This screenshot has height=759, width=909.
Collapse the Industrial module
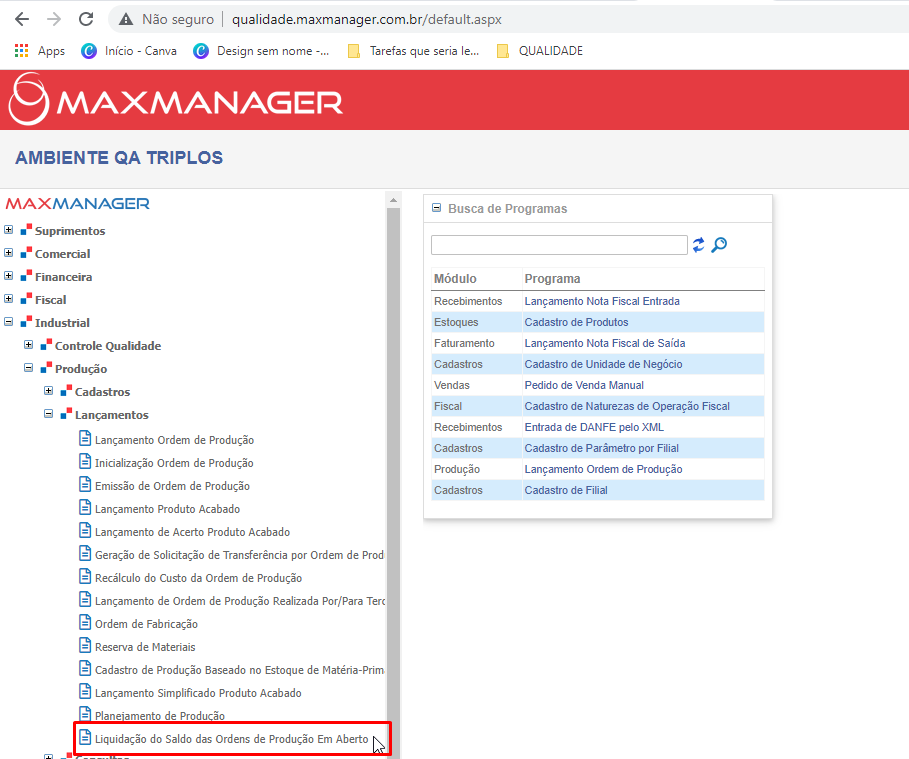tap(9, 322)
